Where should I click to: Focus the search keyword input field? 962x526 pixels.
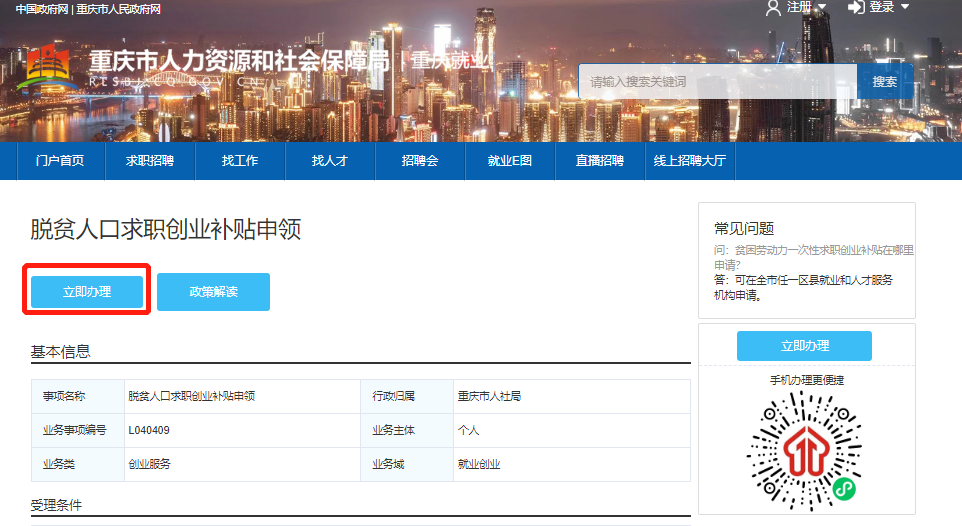[716, 82]
